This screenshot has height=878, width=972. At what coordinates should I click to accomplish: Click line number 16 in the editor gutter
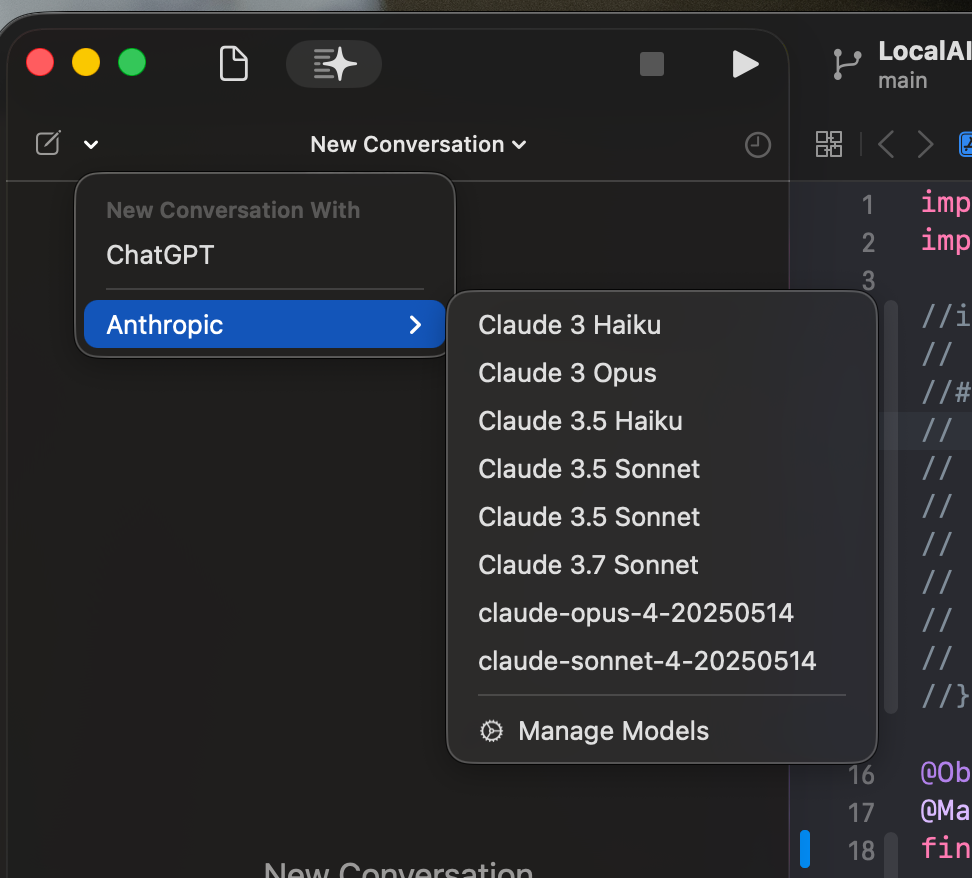861,775
